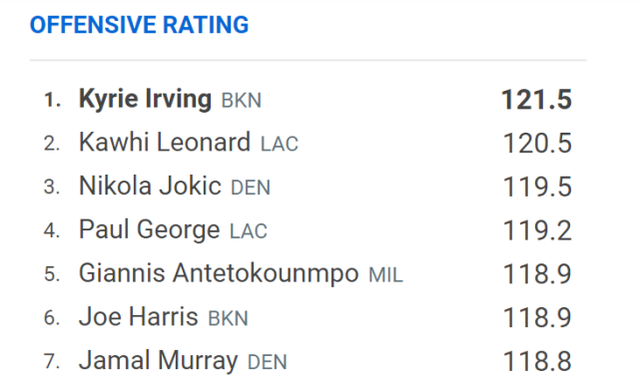The height and width of the screenshot is (391, 640).
Task: Open Kyrie Irving's player page
Action: tap(145, 99)
